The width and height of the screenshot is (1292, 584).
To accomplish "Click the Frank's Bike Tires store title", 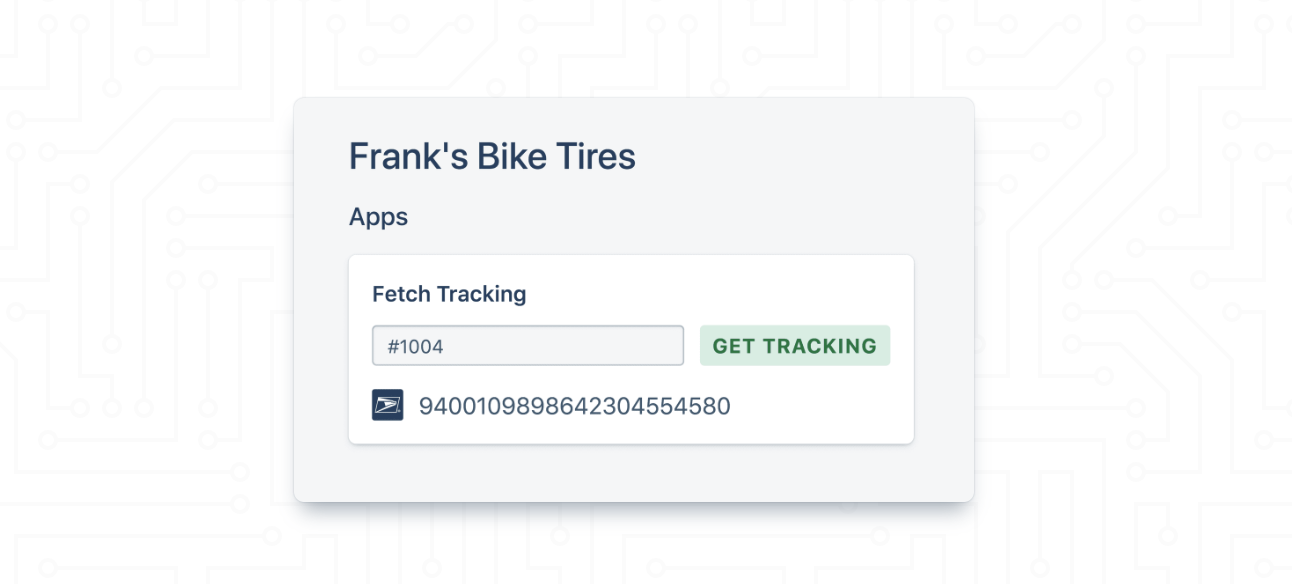I will point(492,157).
